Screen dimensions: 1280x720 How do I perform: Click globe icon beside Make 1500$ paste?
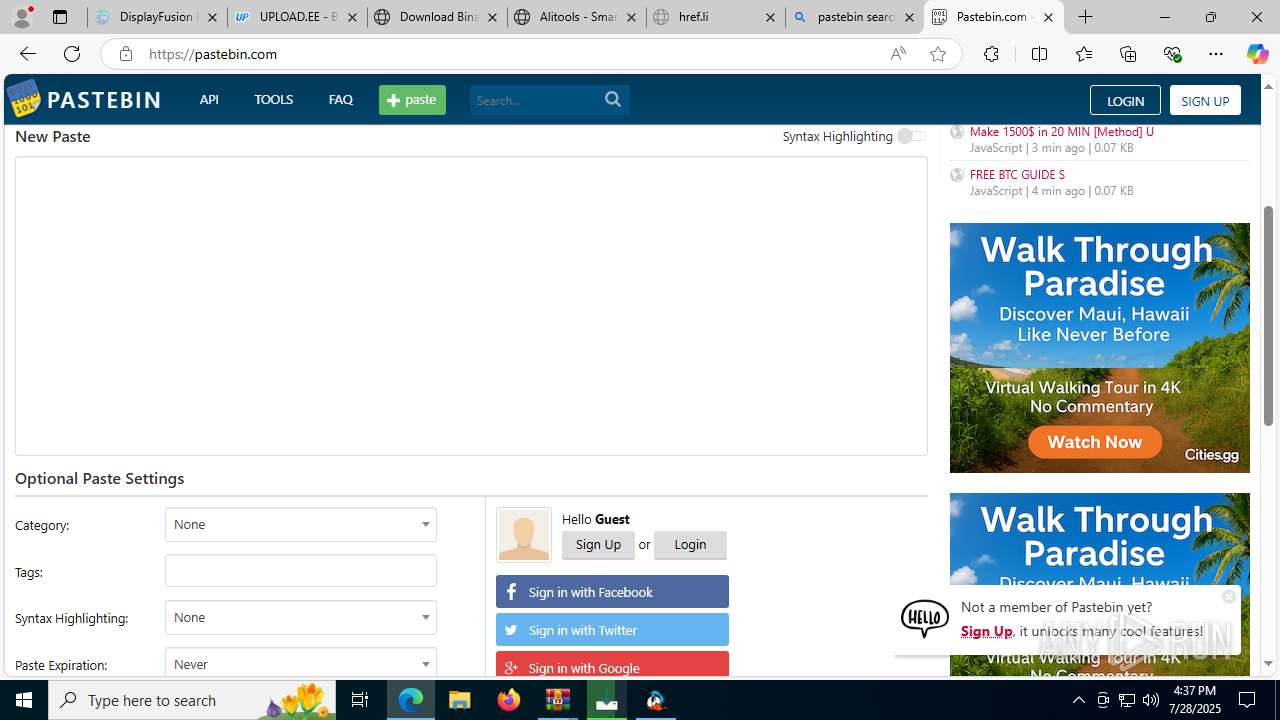point(957,132)
